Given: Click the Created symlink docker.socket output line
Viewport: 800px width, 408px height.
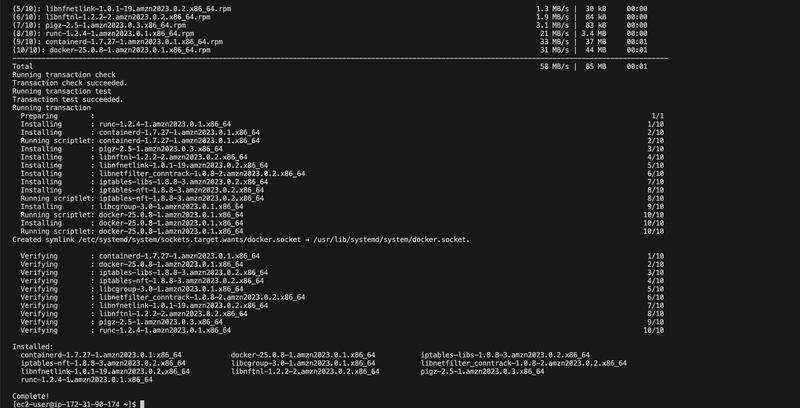Looking at the screenshot, I should 241,239.
